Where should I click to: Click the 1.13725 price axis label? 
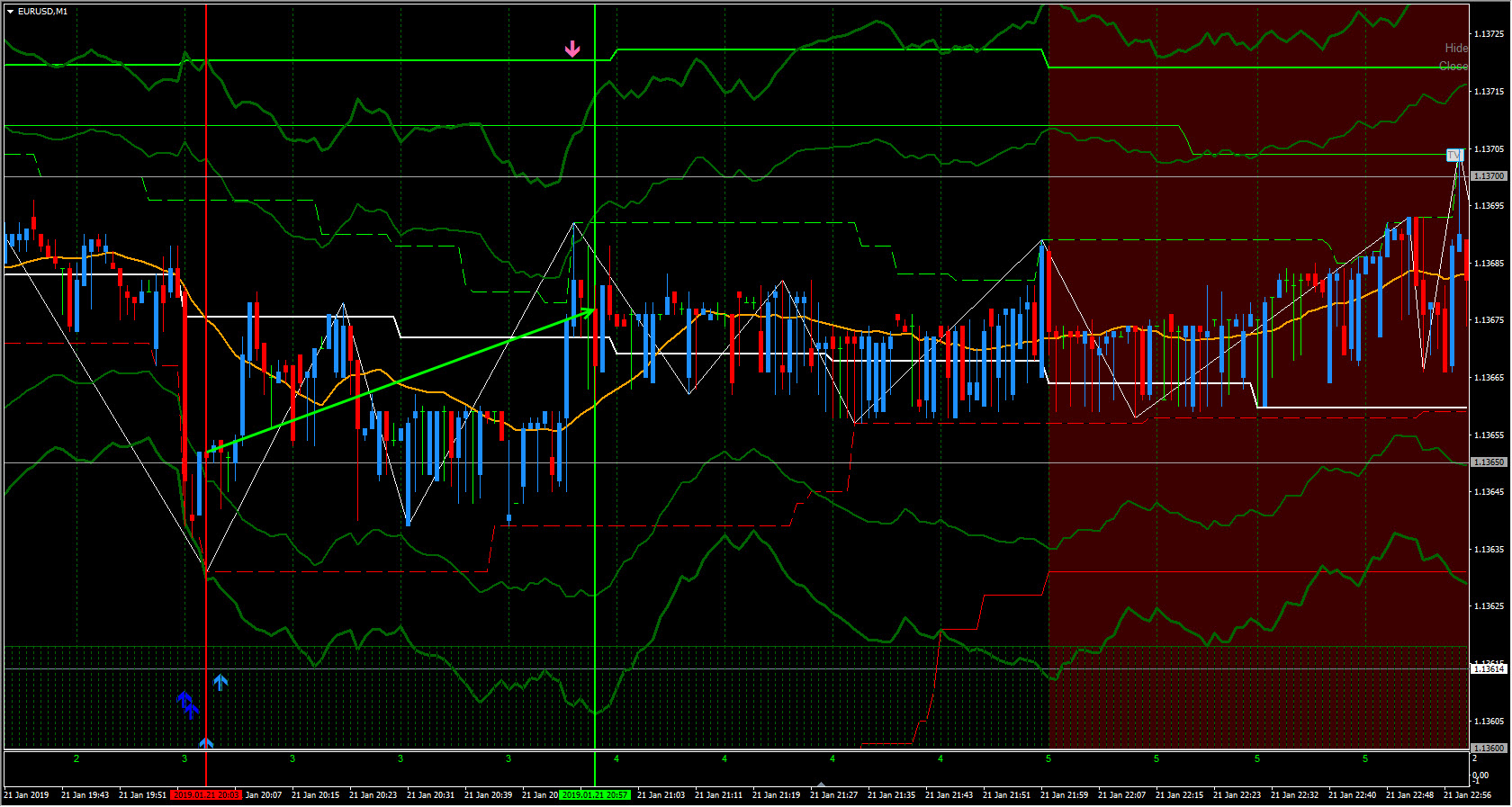[1489, 34]
